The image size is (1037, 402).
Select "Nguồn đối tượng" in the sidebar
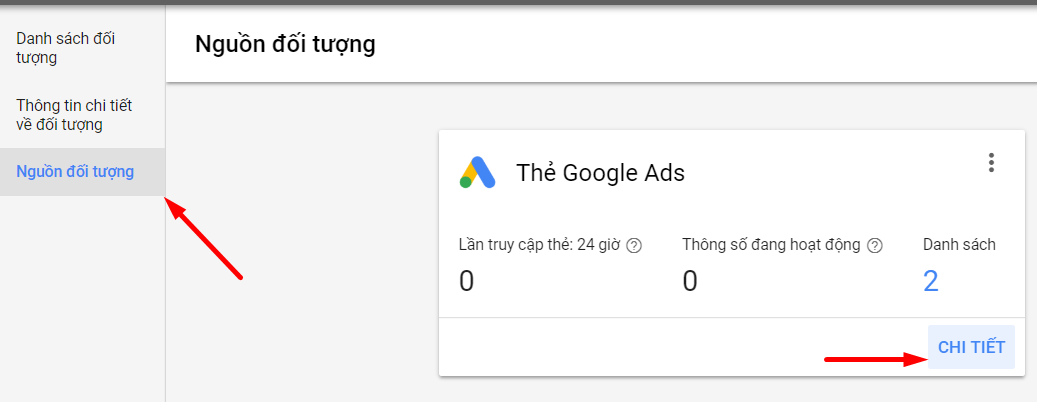coord(75,172)
